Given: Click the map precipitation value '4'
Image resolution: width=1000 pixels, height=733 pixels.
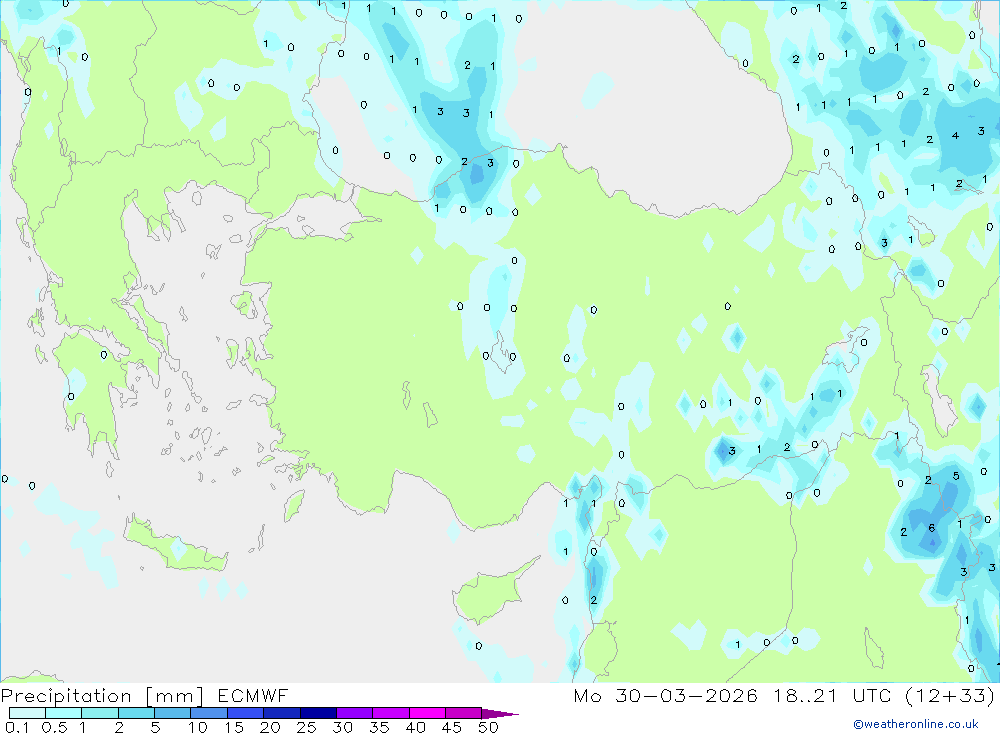Looking at the screenshot, I should point(955,135).
